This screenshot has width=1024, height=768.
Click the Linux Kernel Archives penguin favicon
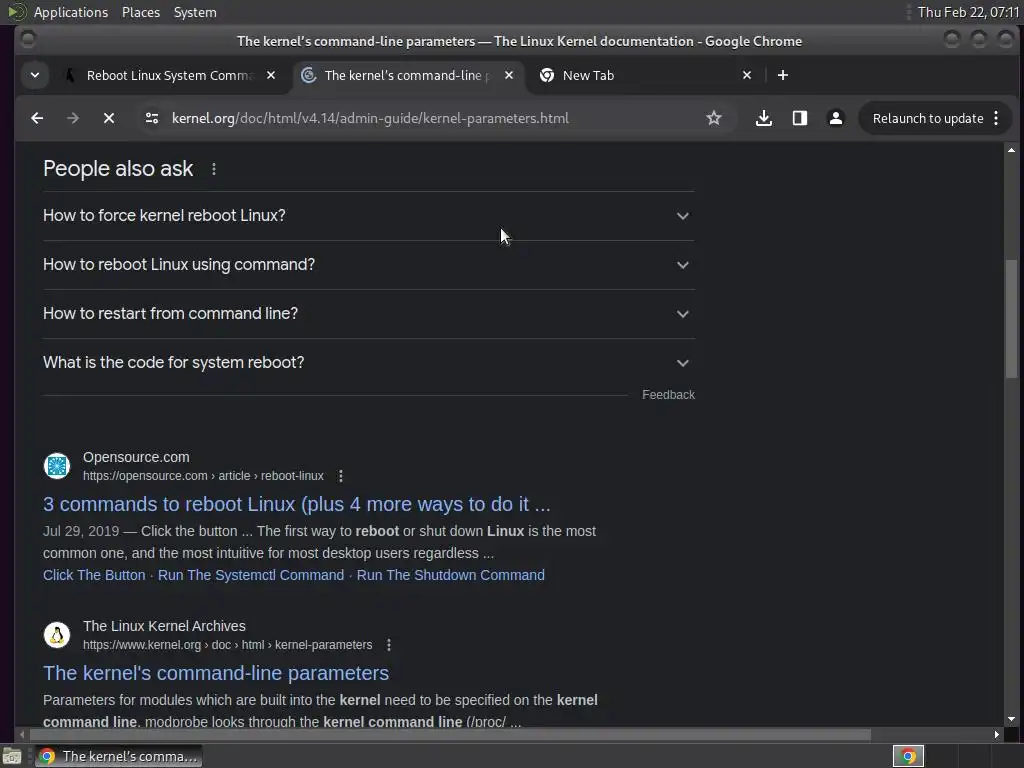tap(57, 635)
